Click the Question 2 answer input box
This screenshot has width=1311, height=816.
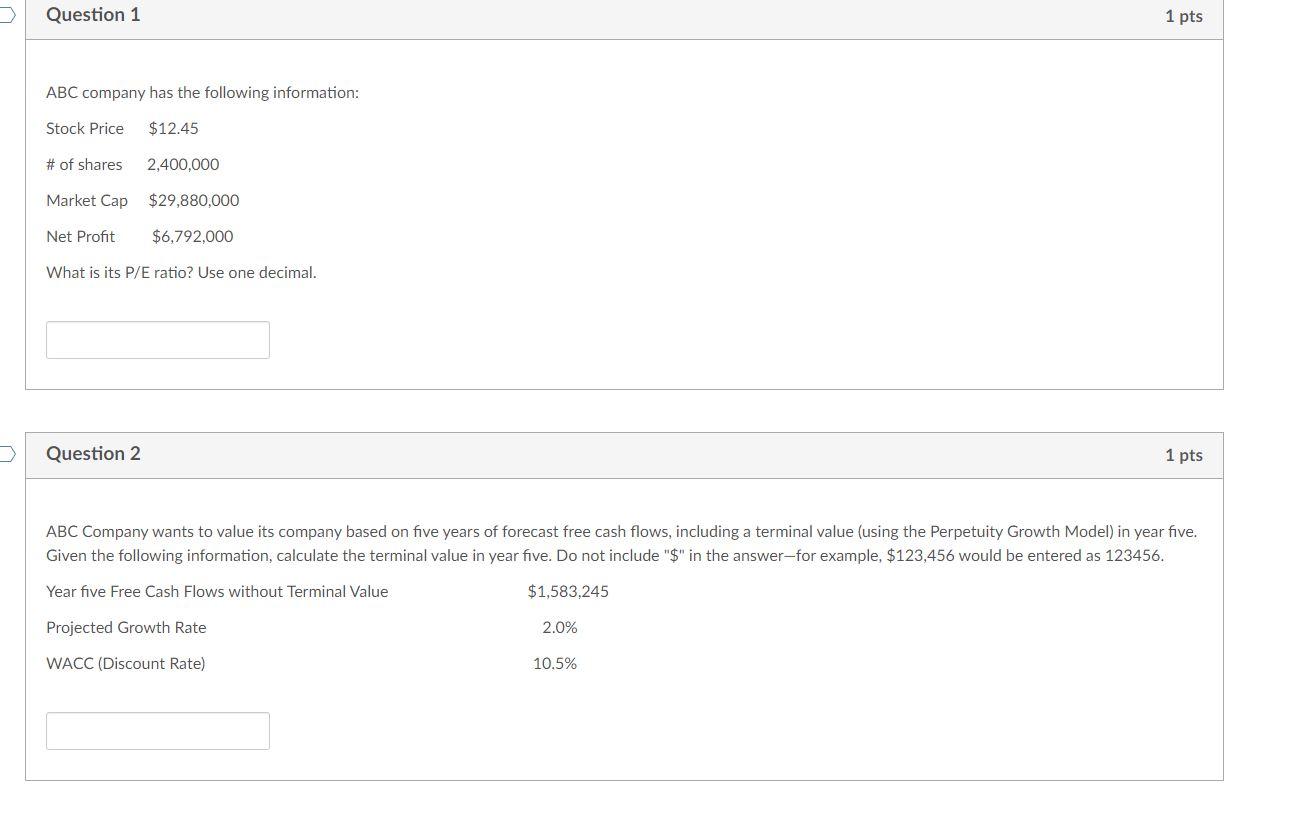click(158, 731)
